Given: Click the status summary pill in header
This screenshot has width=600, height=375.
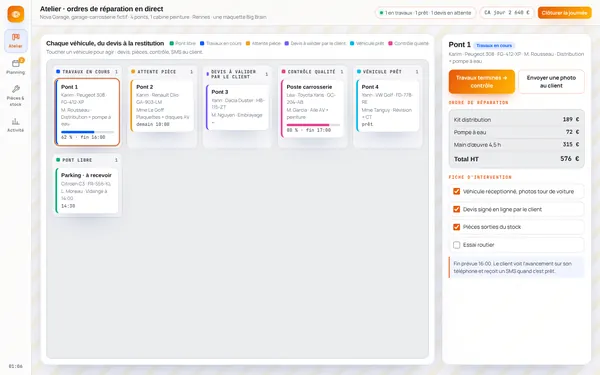Looking at the screenshot, I should click(x=426, y=13).
